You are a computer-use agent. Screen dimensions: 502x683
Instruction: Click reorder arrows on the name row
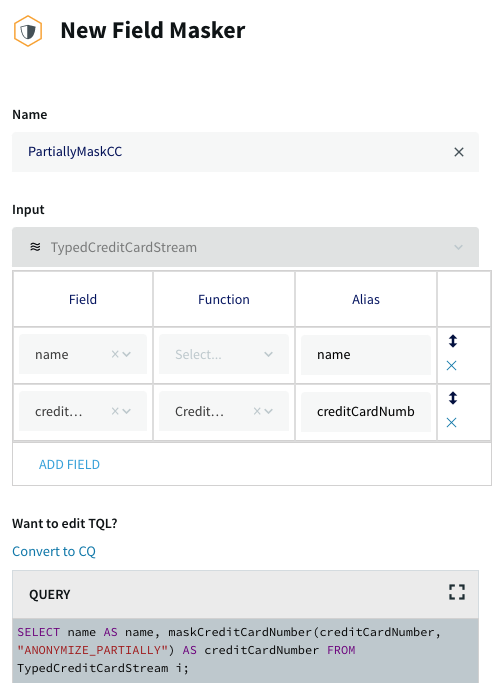(453, 341)
